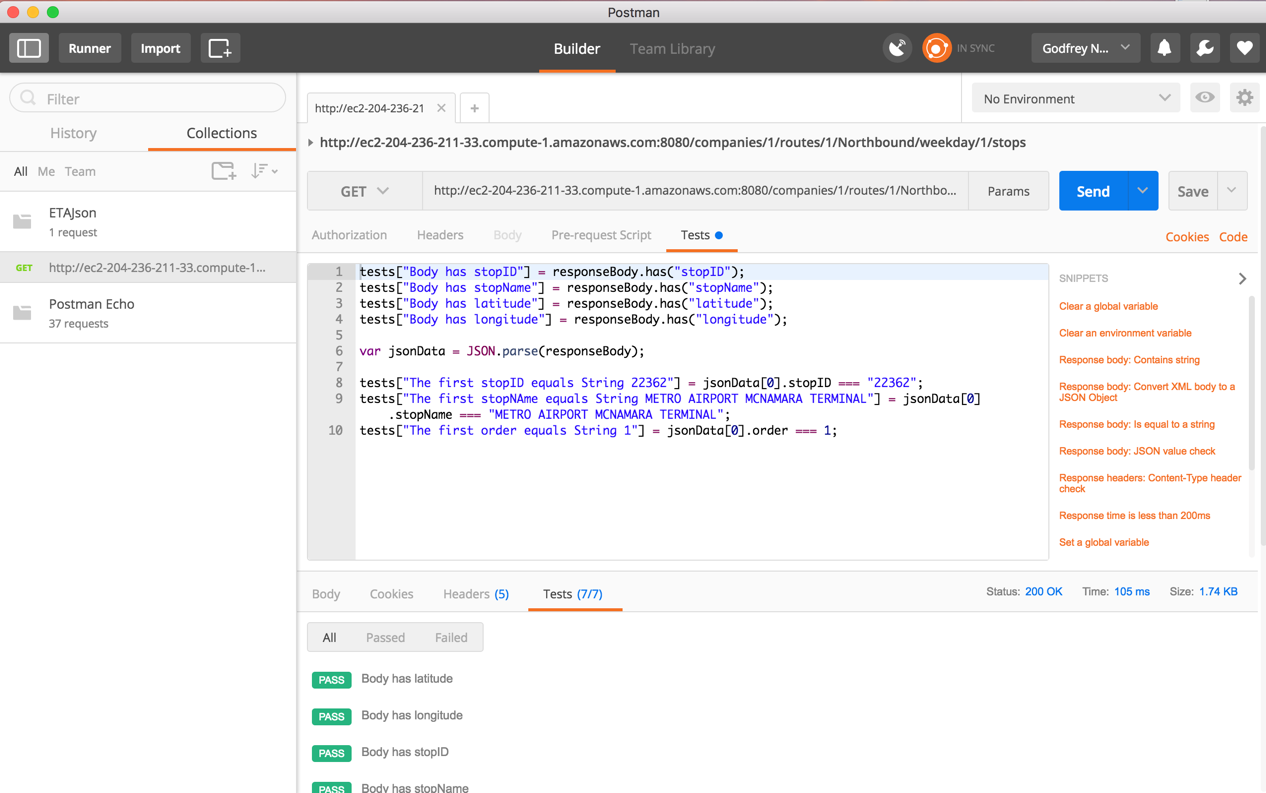Click the request URL field
The height and width of the screenshot is (793, 1266).
coord(695,191)
